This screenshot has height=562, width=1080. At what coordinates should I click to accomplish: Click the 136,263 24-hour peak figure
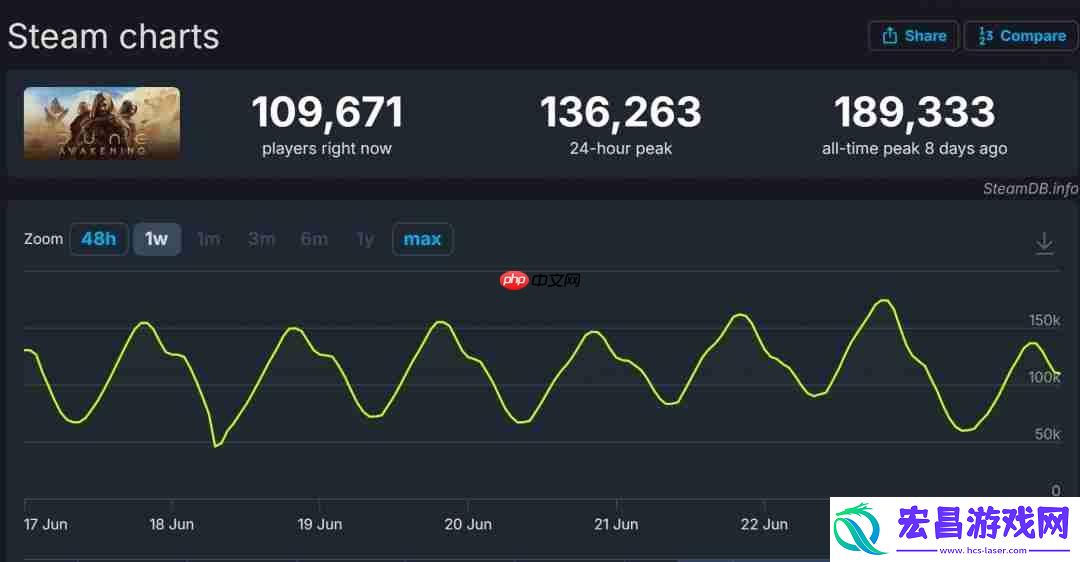point(621,112)
